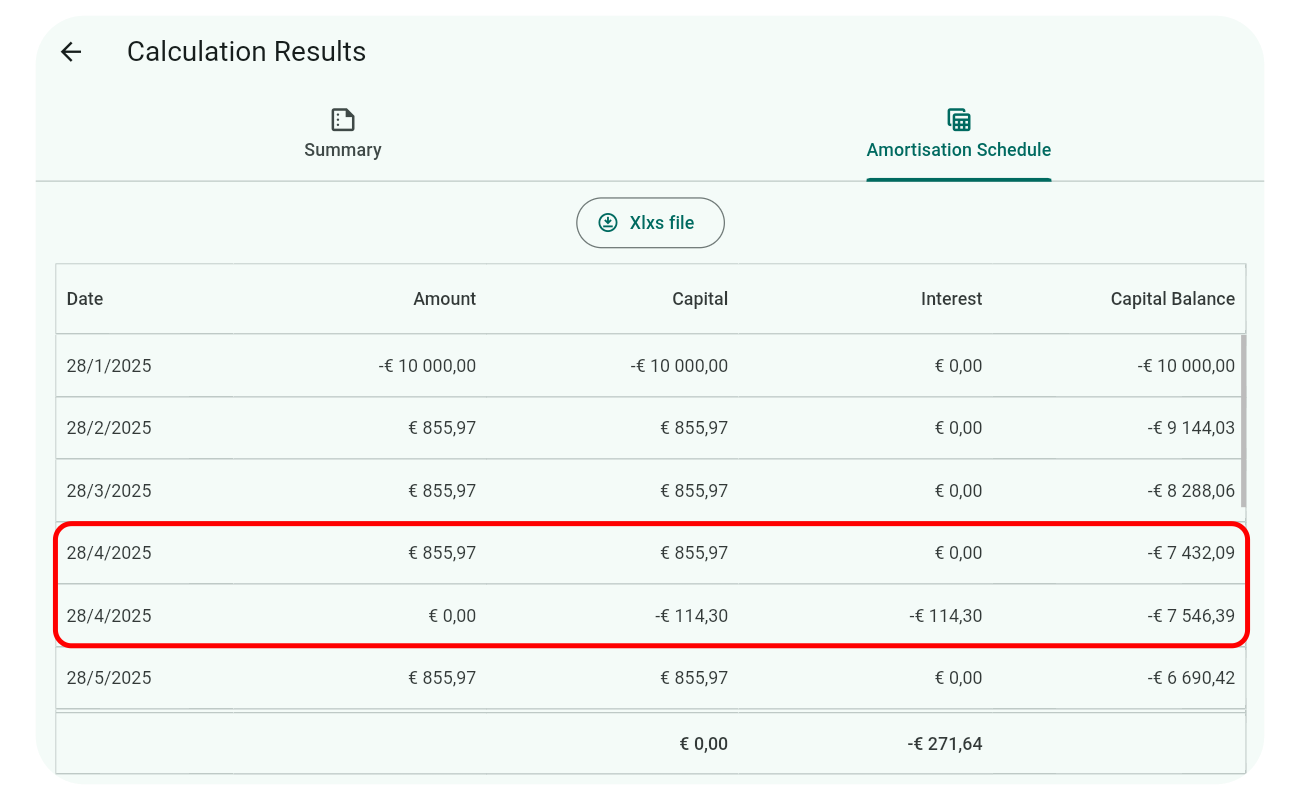The height and width of the screenshot is (800, 1300).
Task: Click the Summary document icon
Action: [343, 120]
